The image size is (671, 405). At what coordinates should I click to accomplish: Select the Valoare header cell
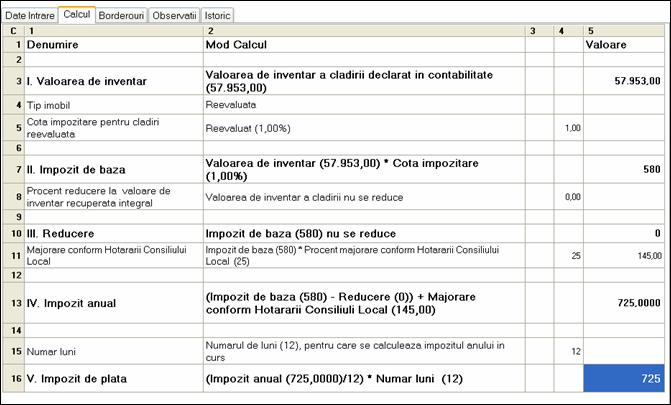pos(625,45)
